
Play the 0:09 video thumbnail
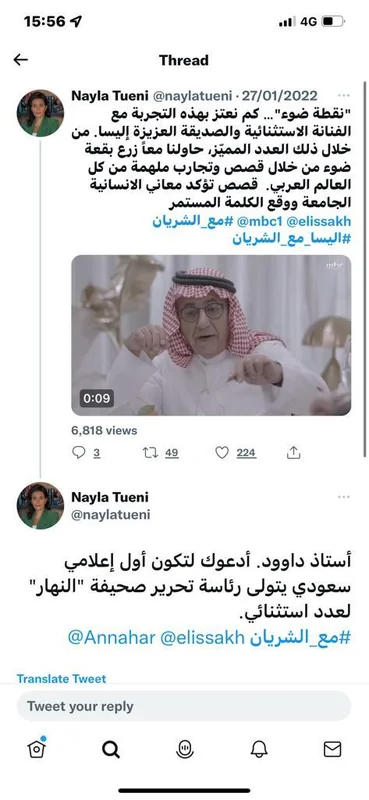coord(211,335)
